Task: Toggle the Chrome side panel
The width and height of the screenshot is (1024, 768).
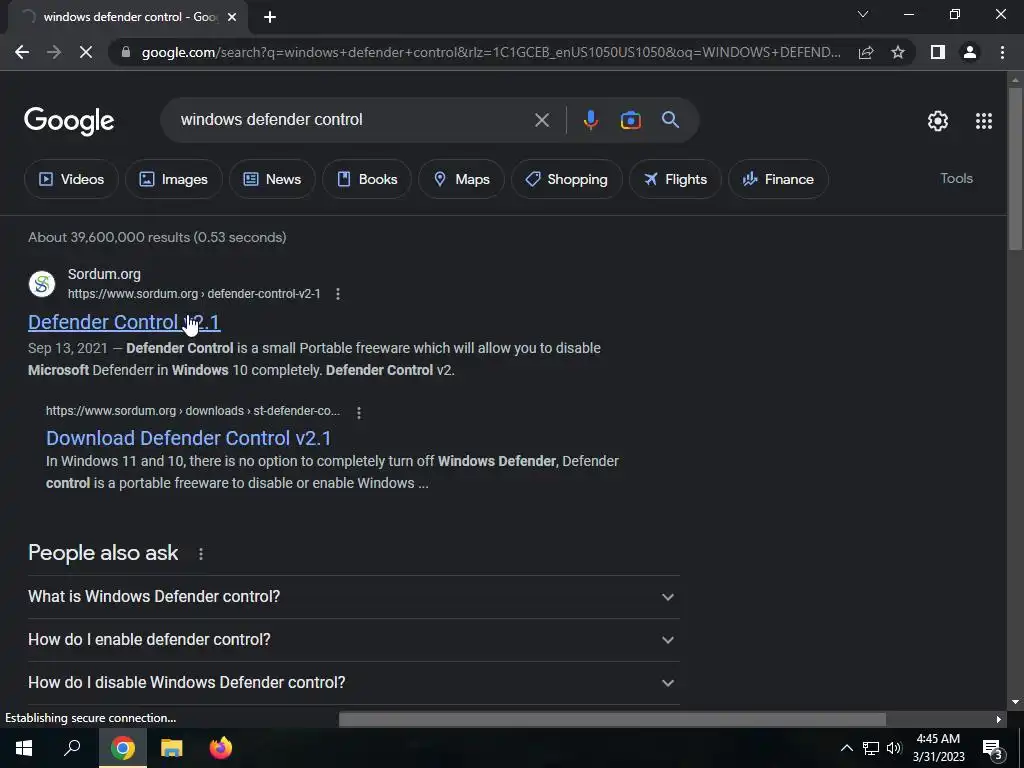Action: click(938, 52)
